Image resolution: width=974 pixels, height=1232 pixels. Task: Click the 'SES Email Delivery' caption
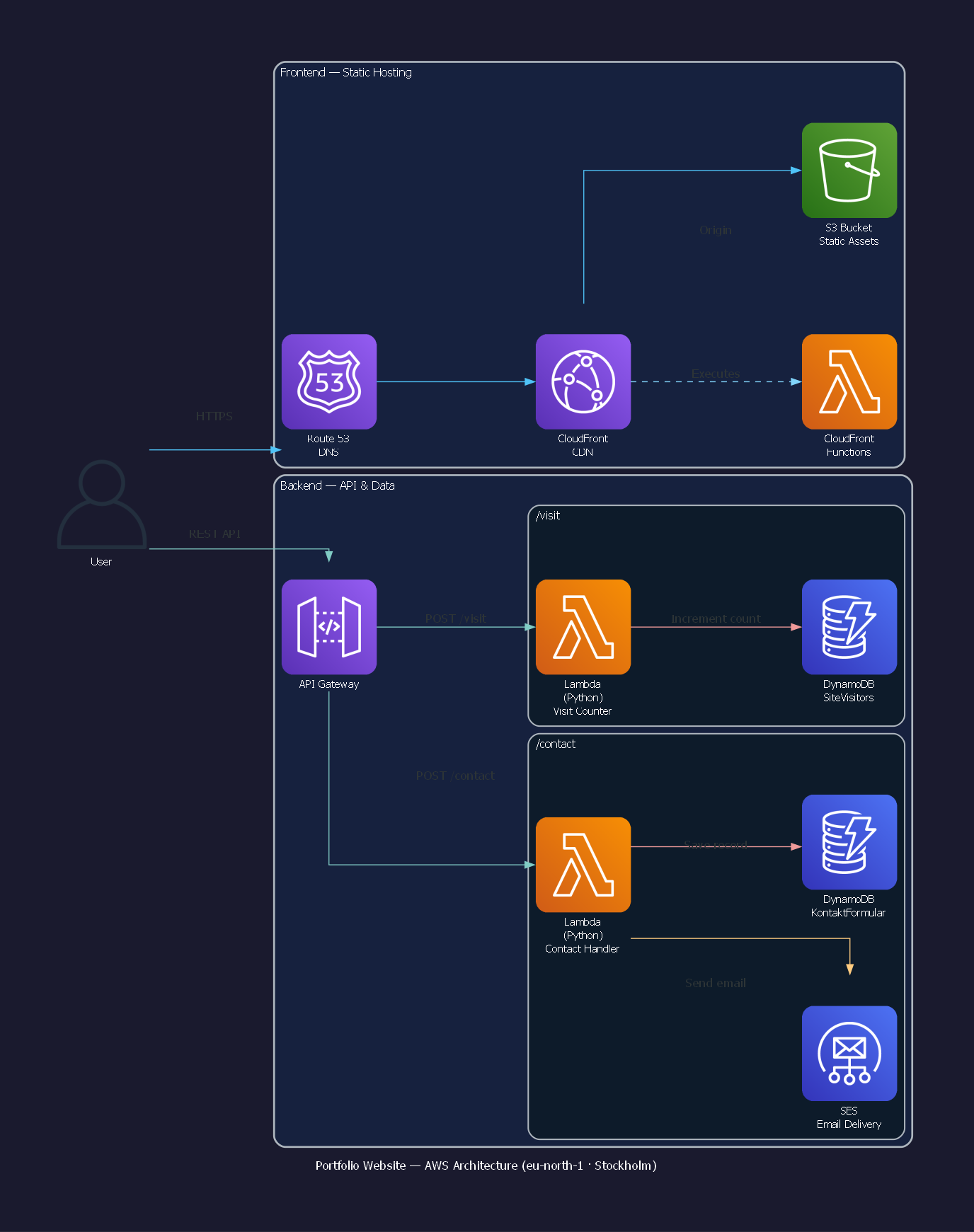click(849, 1117)
